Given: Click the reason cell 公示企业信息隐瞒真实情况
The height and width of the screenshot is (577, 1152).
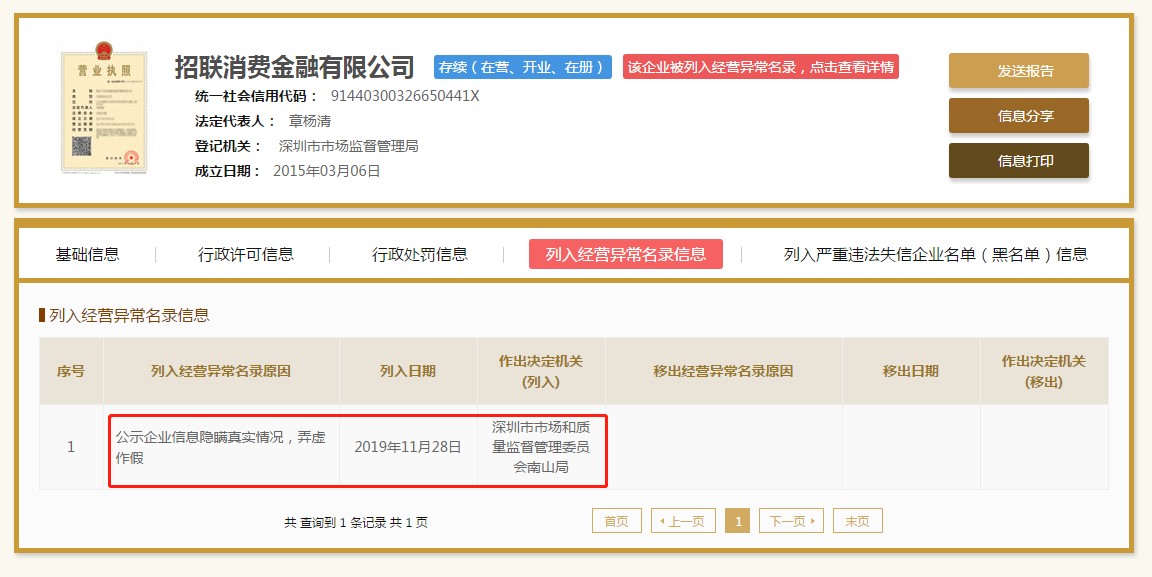Looking at the screenshot, I should click(x=220, y=447).
